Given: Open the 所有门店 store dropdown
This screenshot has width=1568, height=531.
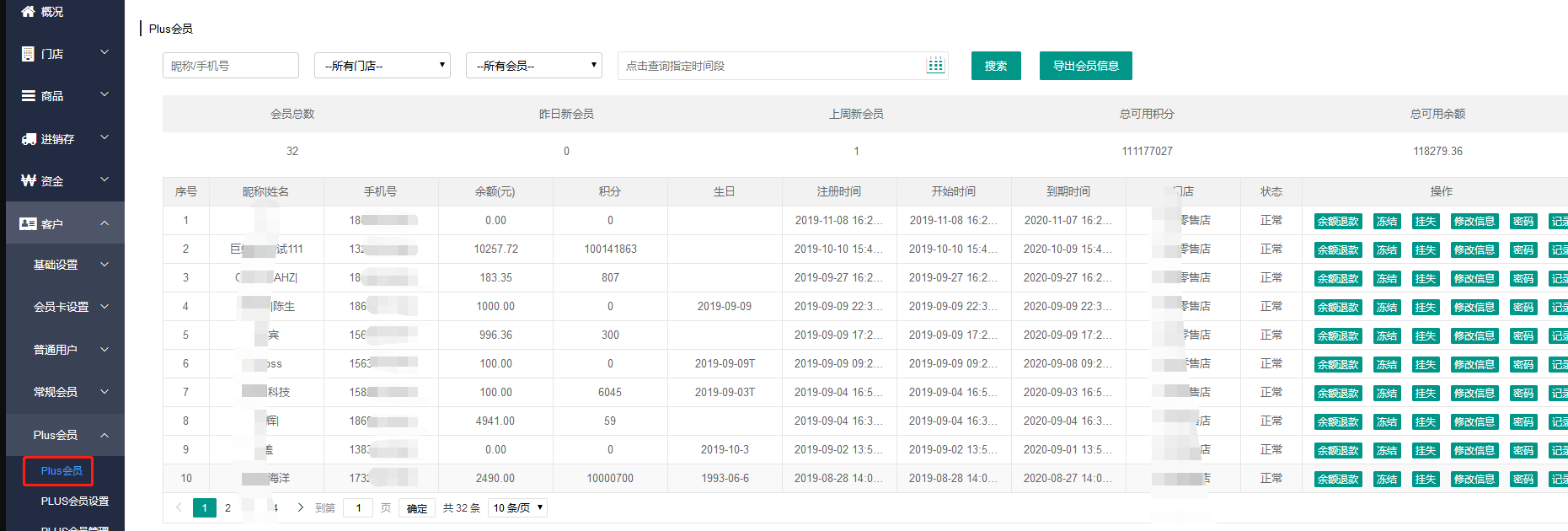Looking at the screenshot, I should [383, 66].
